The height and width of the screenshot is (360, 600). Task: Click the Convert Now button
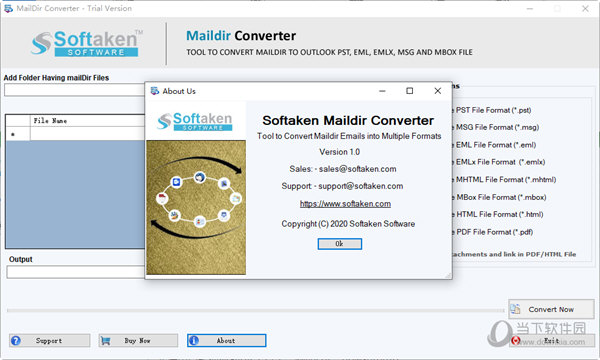pos(551,309)
